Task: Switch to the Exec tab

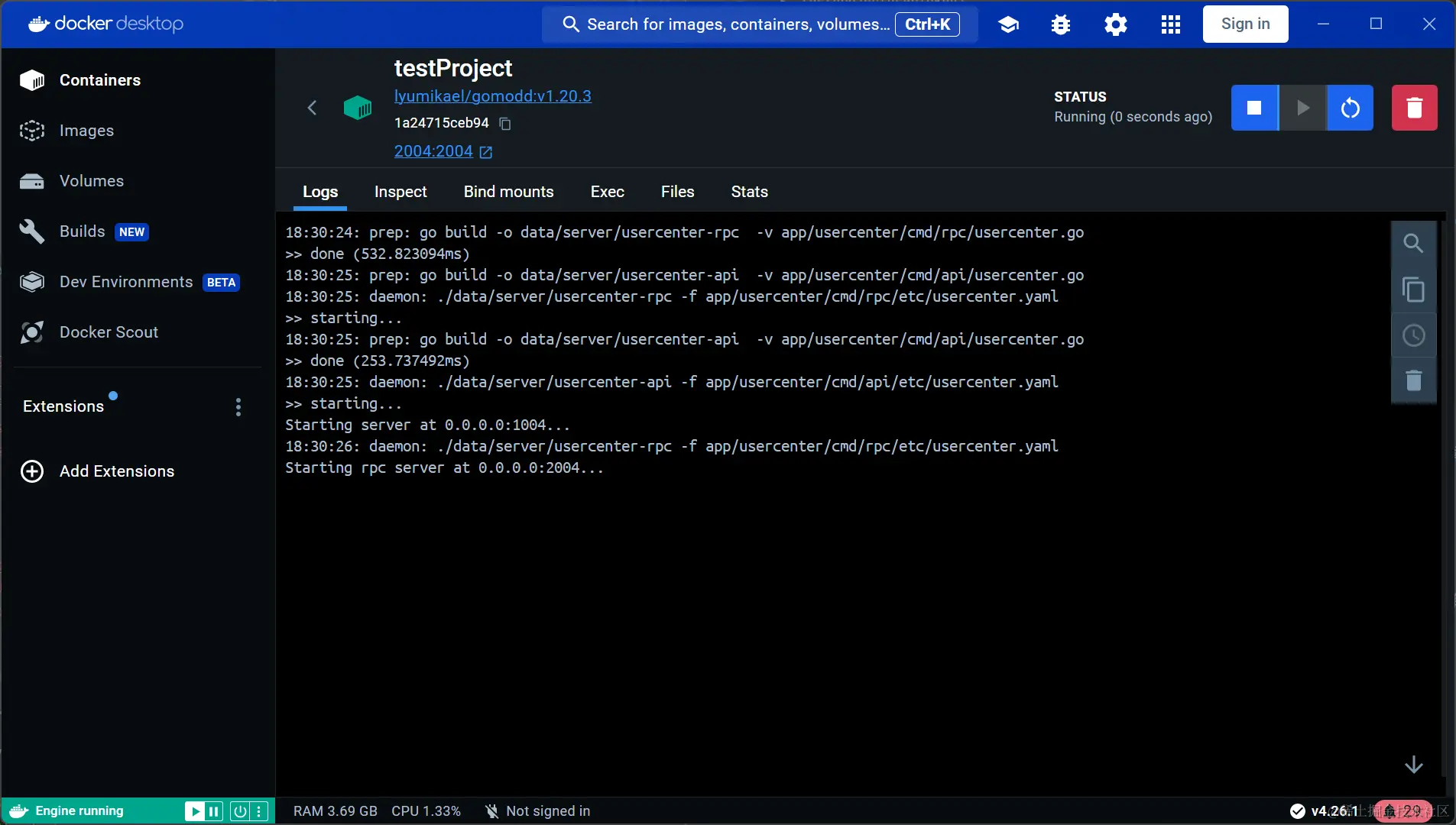Action: [608, 192]
